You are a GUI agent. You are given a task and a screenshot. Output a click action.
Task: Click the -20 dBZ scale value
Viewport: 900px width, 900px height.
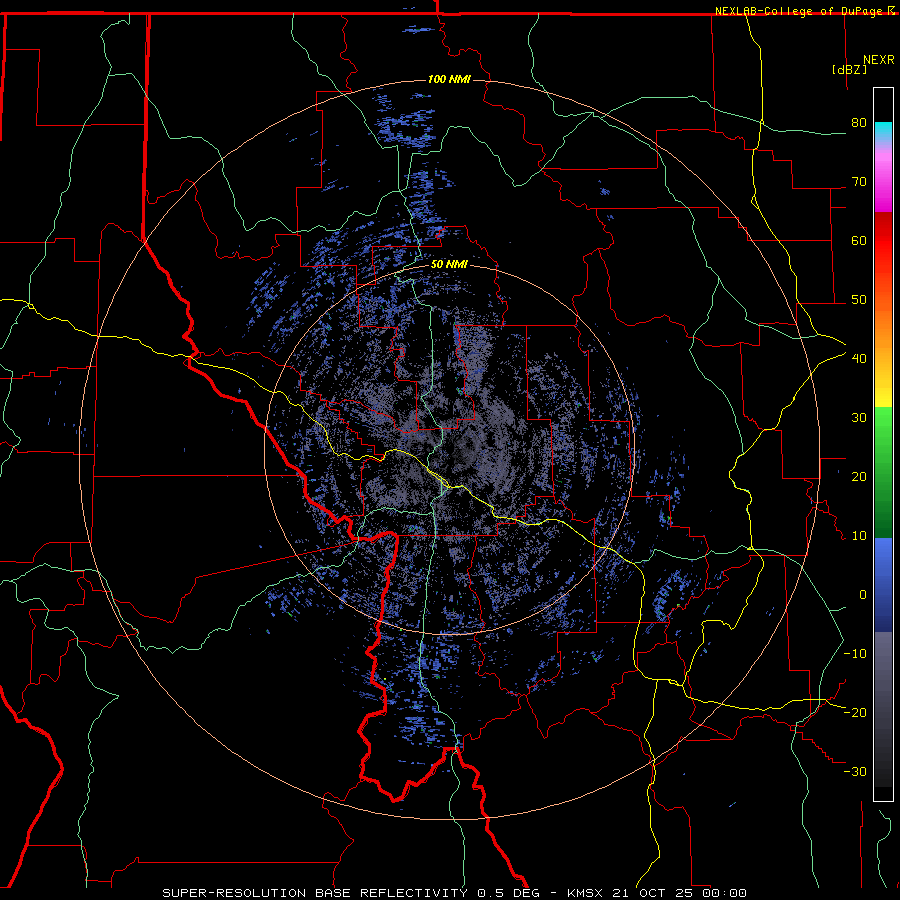coord(855,712)
